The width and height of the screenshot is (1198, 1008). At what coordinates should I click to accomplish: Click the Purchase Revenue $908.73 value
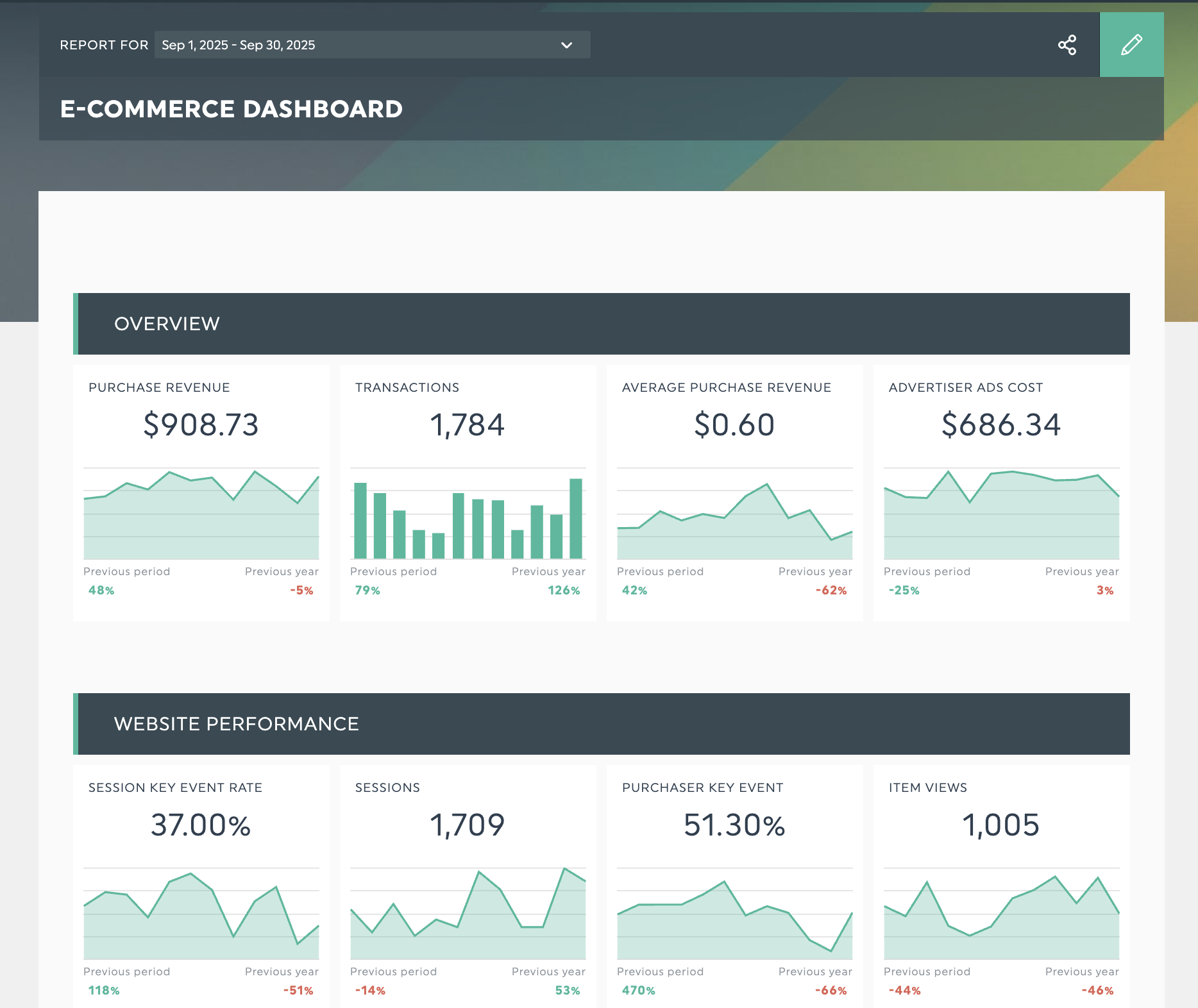tap(201, 424)
